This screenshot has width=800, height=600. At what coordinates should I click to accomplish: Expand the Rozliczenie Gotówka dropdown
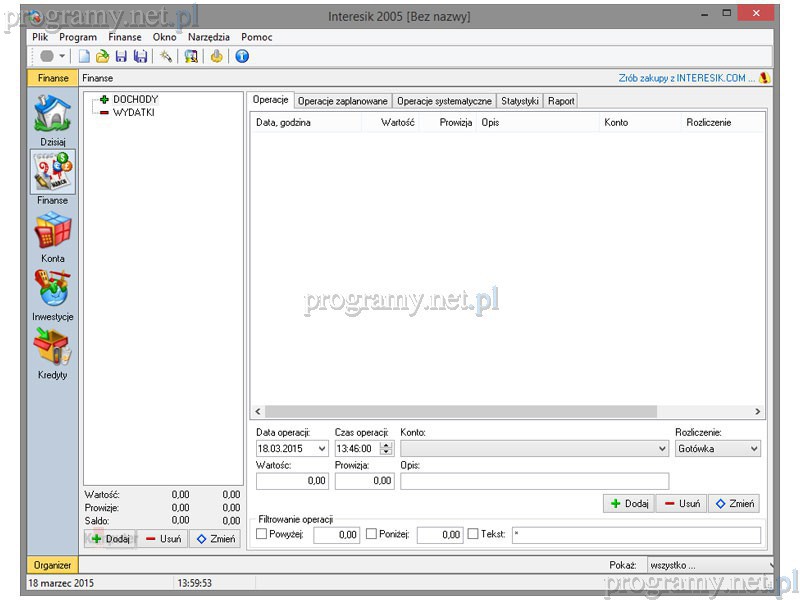pyautogui.click(x=753, y=449)
